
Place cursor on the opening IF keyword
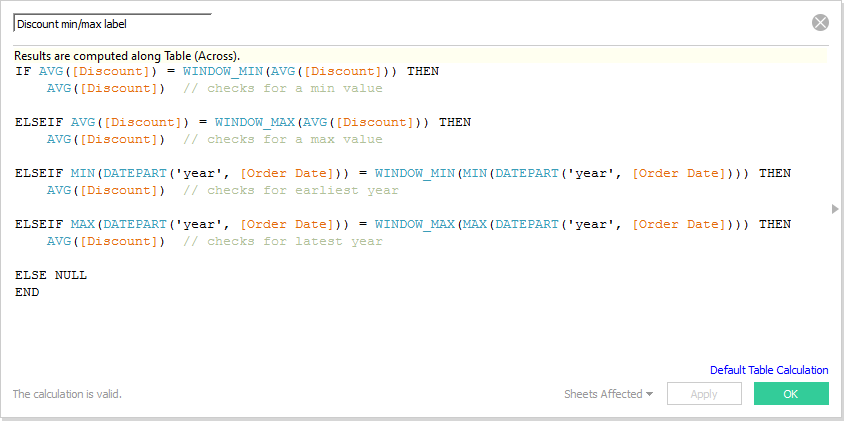(23, 72)
